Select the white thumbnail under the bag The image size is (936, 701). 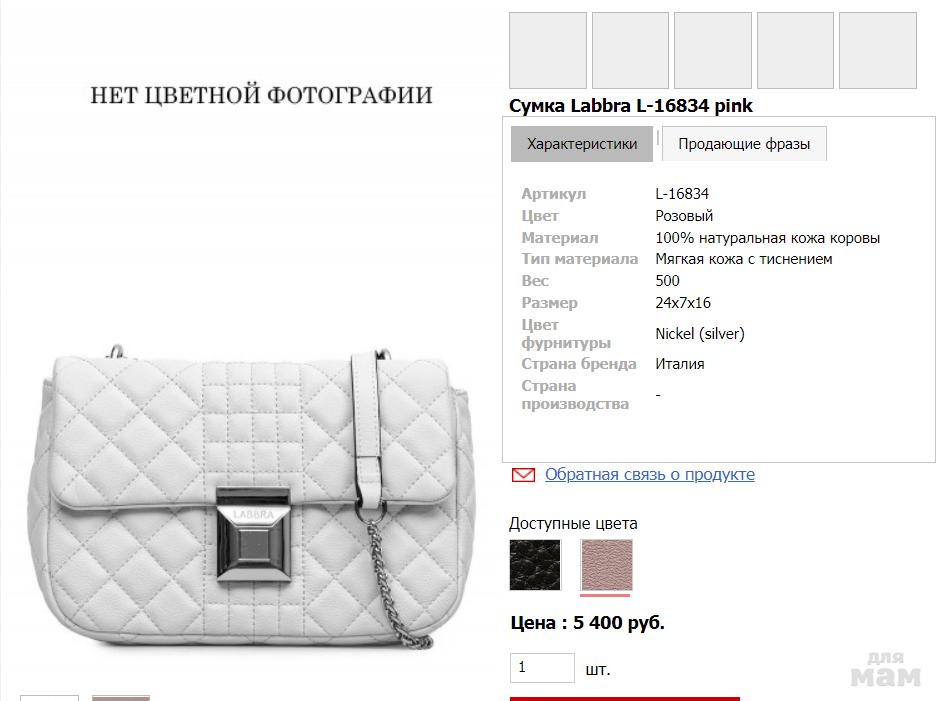[x=50, y=698]
